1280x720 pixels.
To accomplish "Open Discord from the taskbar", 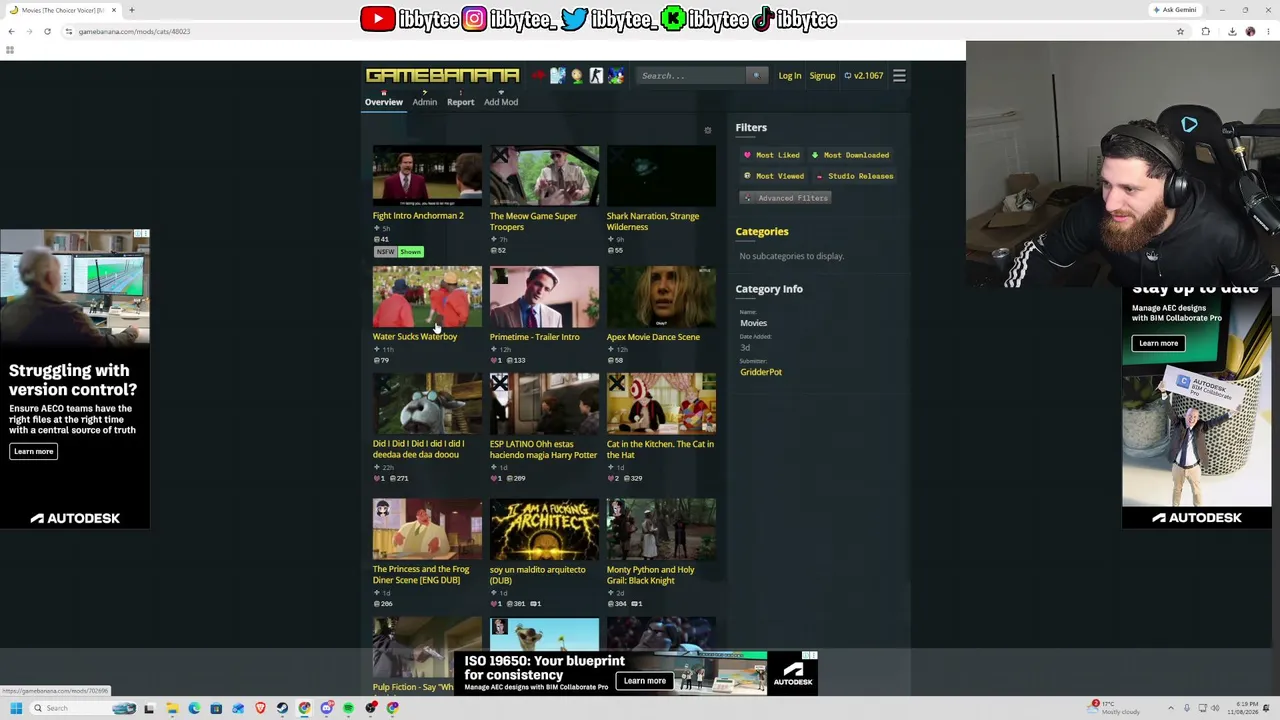I will click(326, 708).
